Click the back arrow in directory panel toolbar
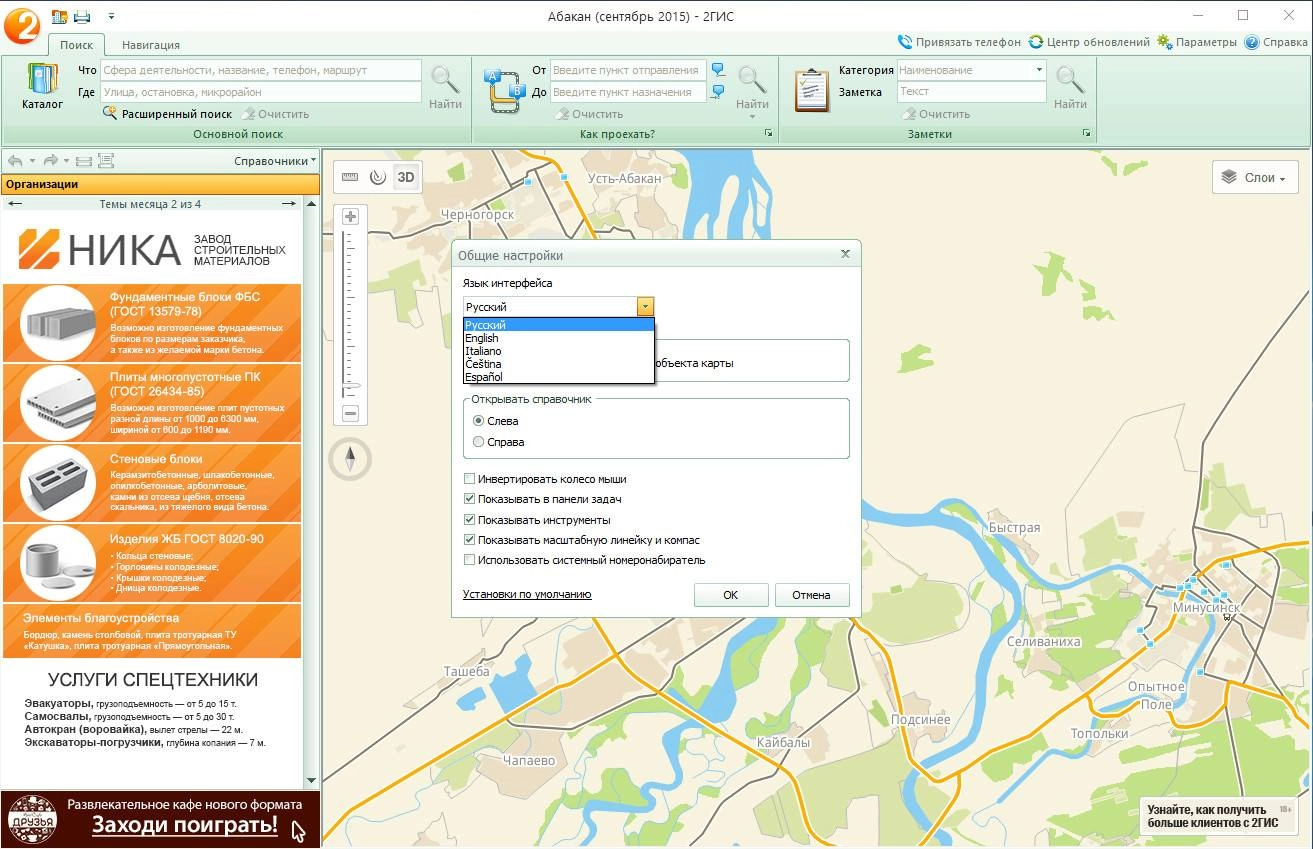 coord(15,160)
